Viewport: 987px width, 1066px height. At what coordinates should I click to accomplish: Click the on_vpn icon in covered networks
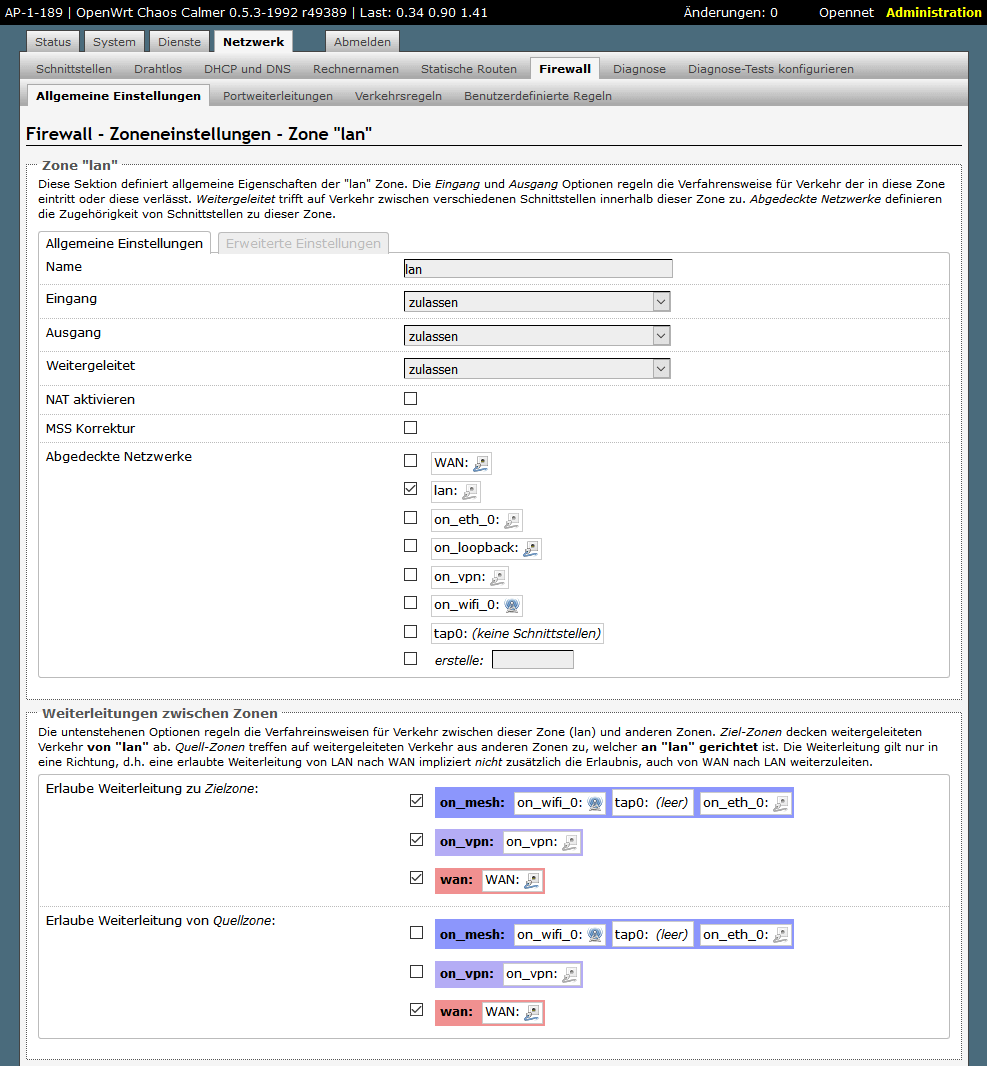tap(497, 577)
